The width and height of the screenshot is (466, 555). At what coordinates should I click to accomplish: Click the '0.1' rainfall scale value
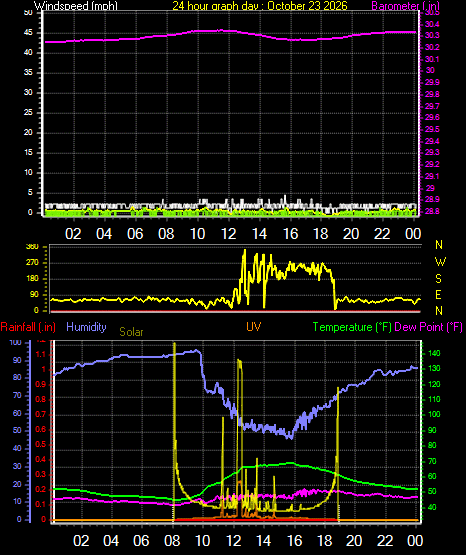[x=41, y=504]
